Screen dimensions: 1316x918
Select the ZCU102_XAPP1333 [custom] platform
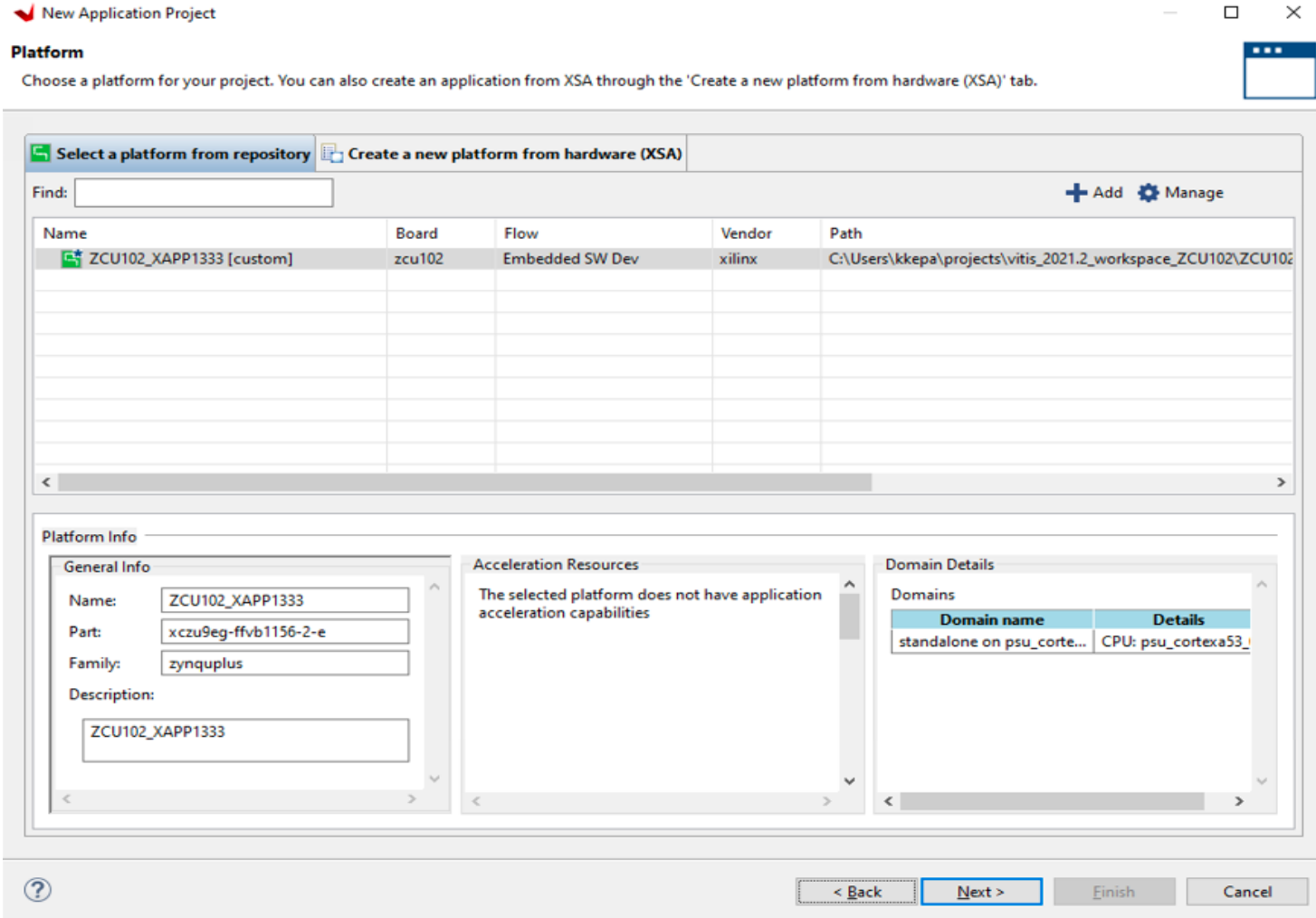tap(190, 259)
